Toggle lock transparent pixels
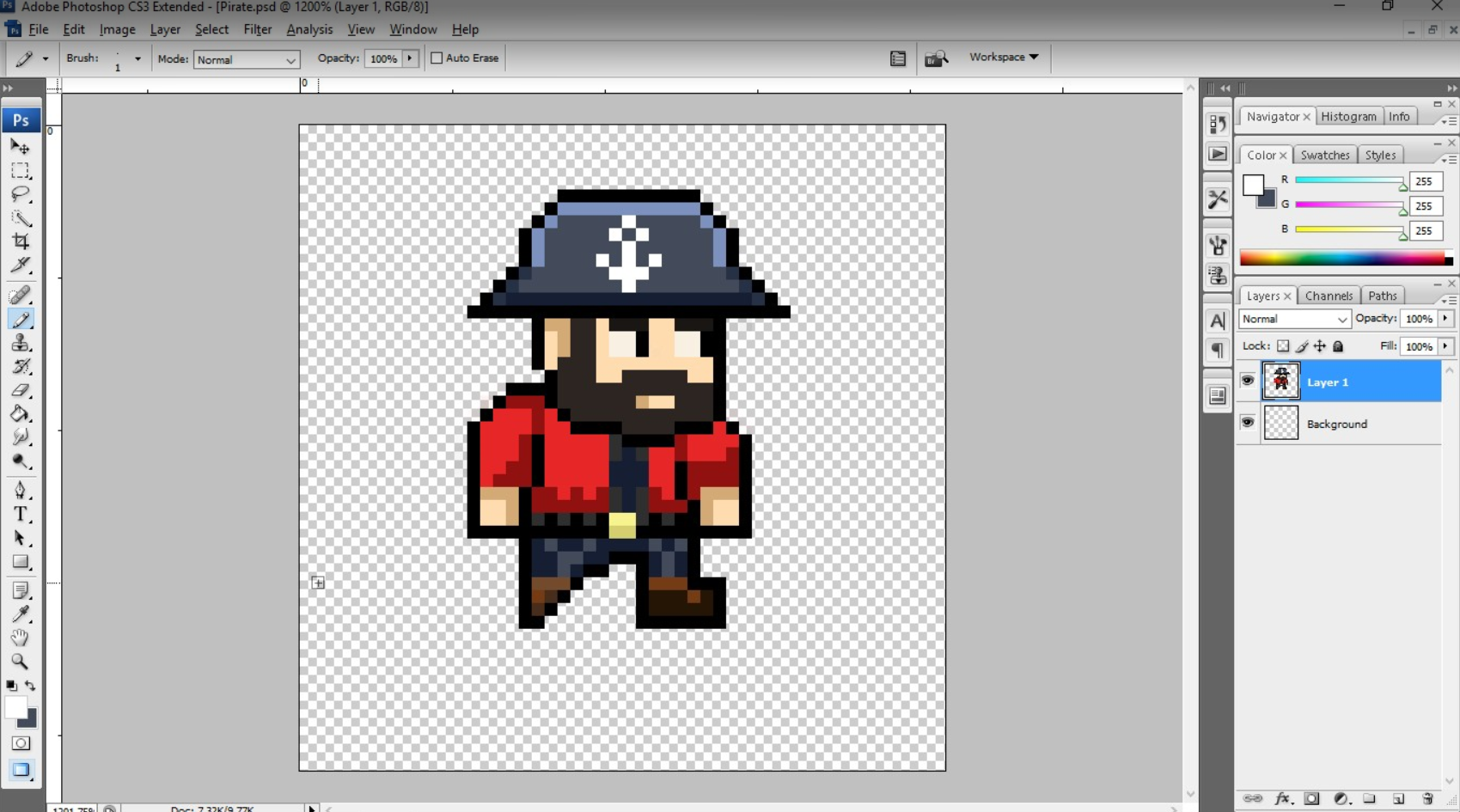The width and height of the screenshot is (1460, 812). pos(1283,346)
